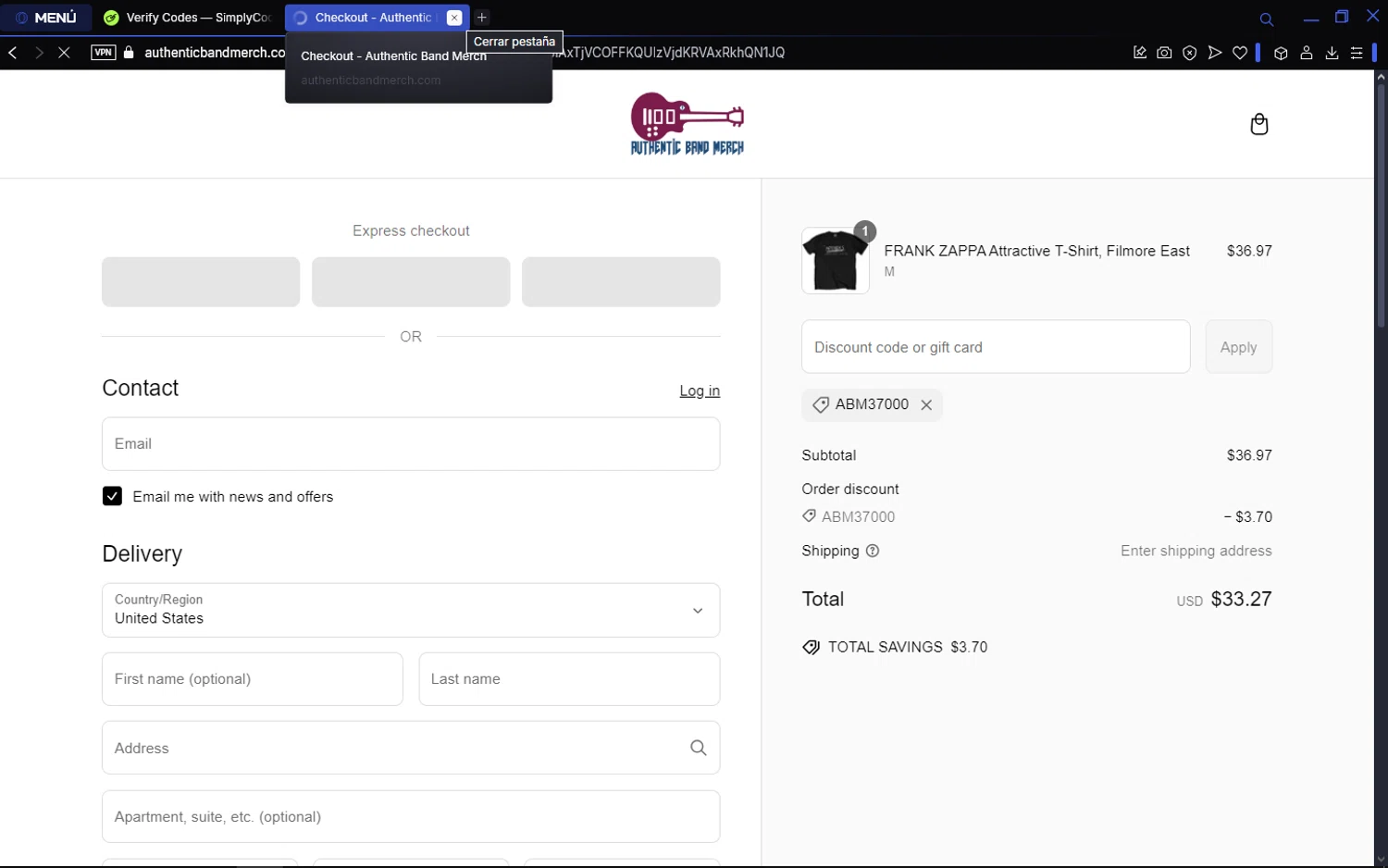This screenshot has height=868, width=1388.
Task: Take a snapshot with the camera icon
Action: 1164,53
